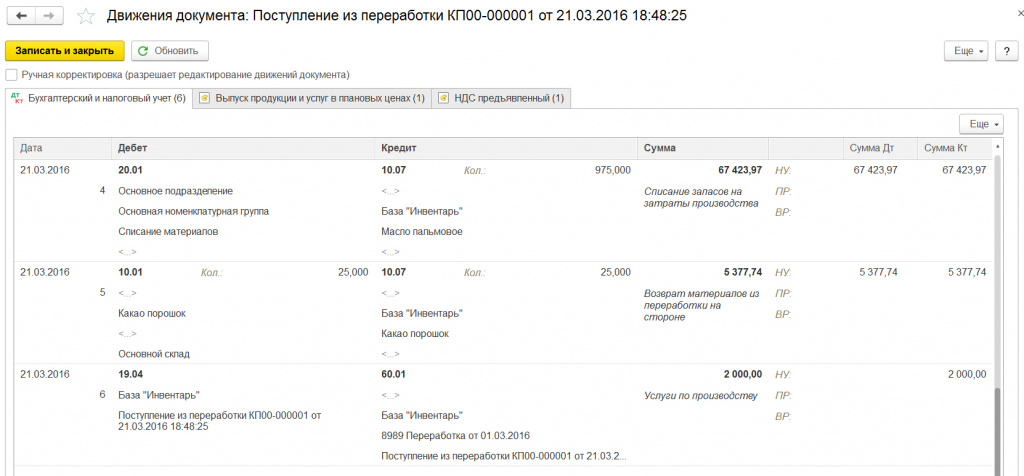Viewport: 1024px width, 476px height.
Task: Select the 67 423,97 amount in Сумма column
Action: point(739,171)
